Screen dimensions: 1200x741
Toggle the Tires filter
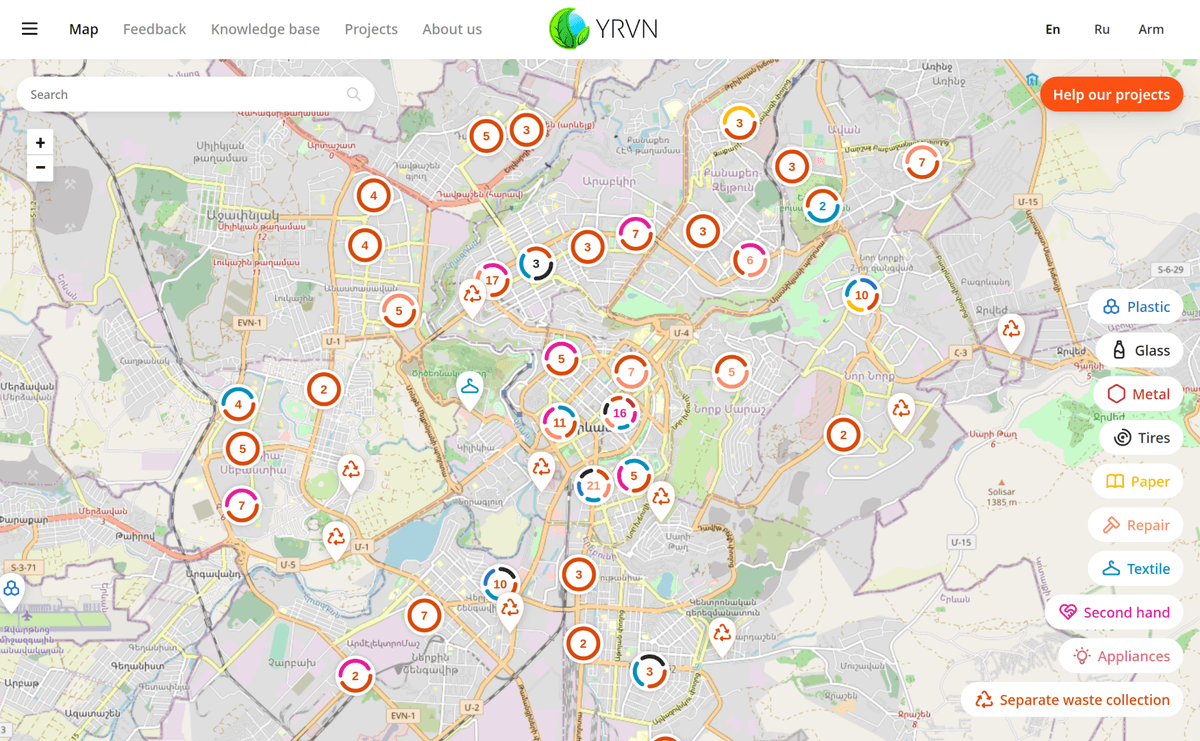[x=1141, y=438]
